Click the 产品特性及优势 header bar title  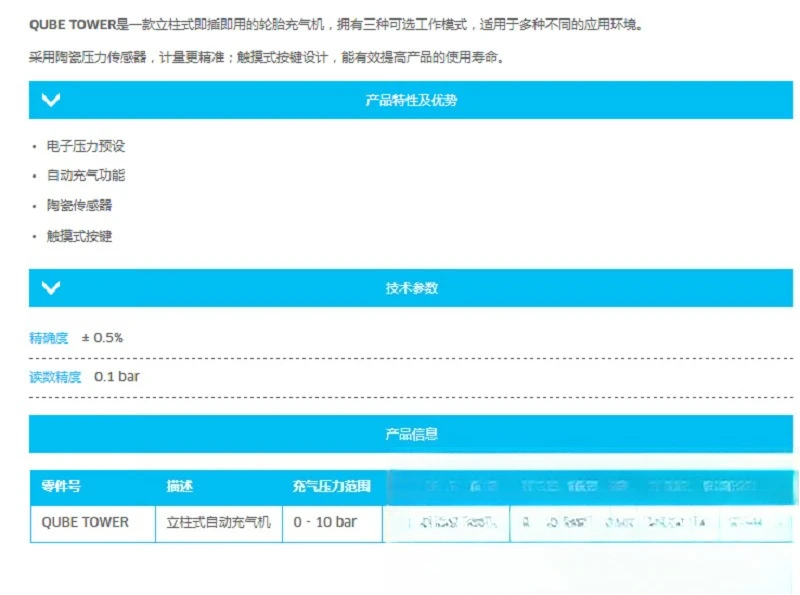pyautogui.click(x=411, y=100)
